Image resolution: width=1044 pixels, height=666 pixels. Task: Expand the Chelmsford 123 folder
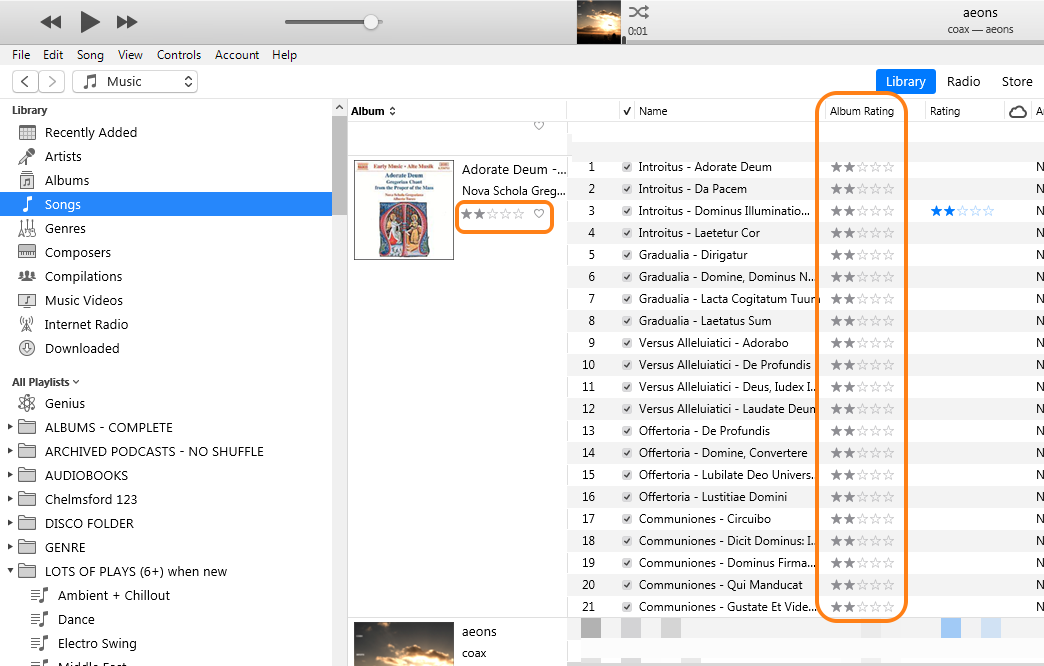[x=10, y=499]
